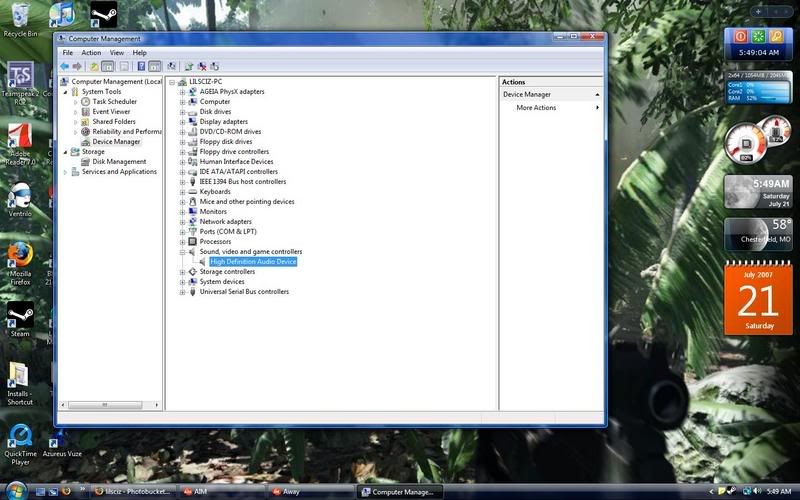Select Shared Folders in the console tree
This screenshot has height=500, width=800.
point(114,121)
